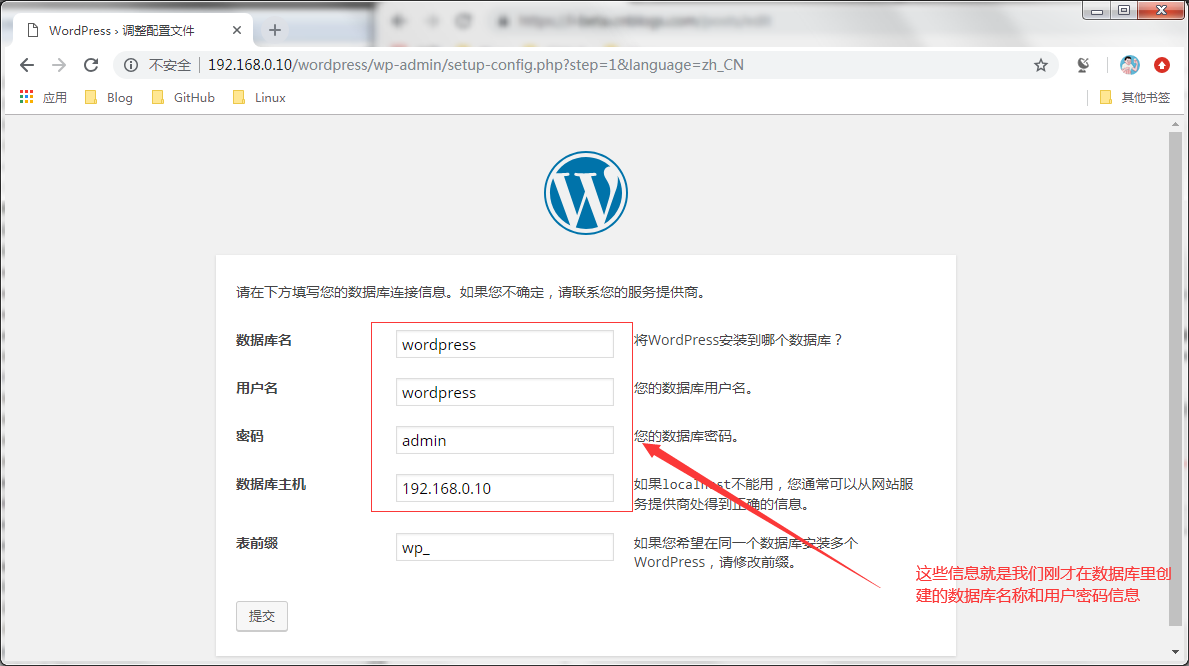Reload the current page
The image size is (1189, 666).
tap(91, 65)
